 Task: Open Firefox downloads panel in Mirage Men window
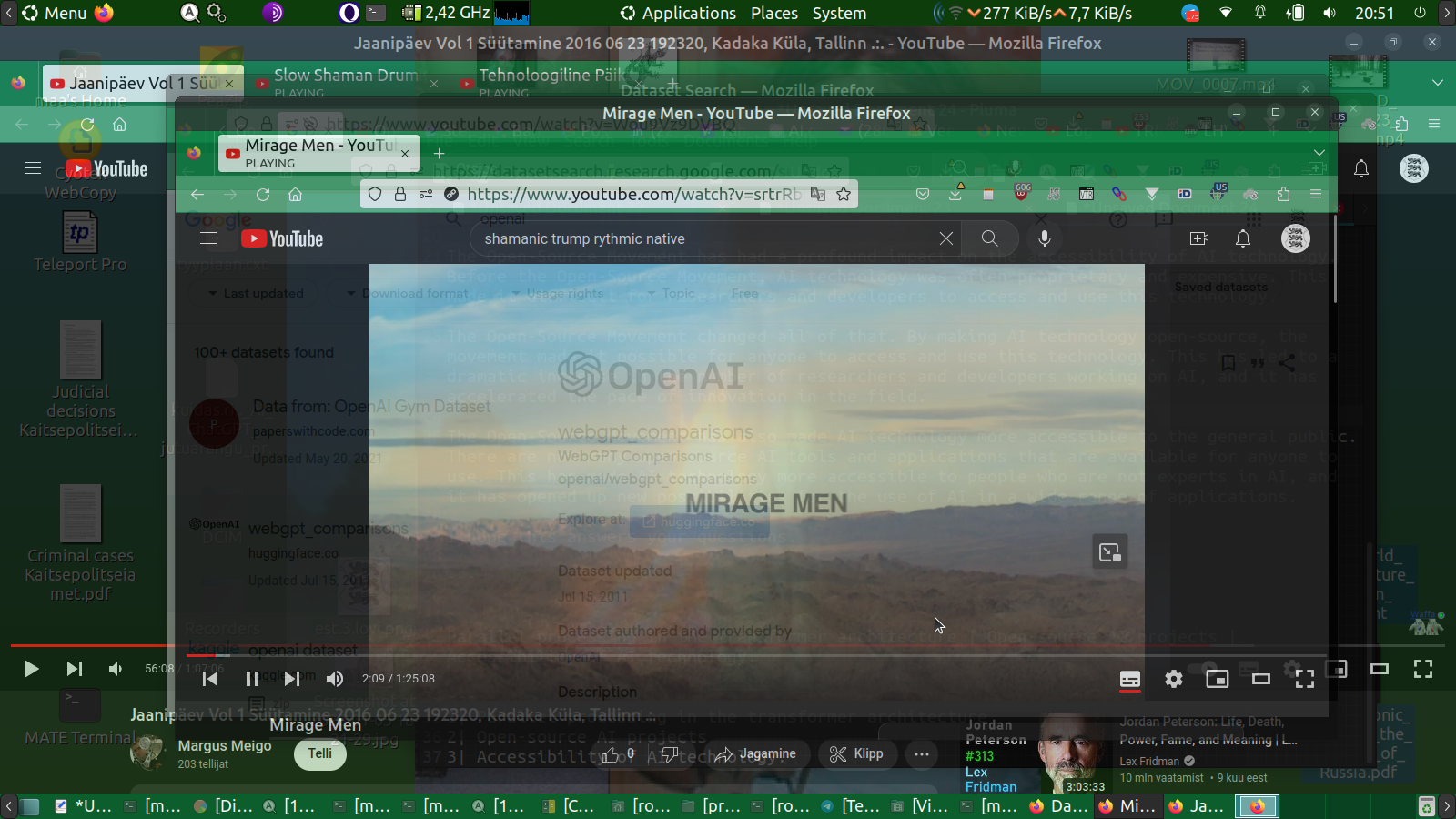(955, 194)
